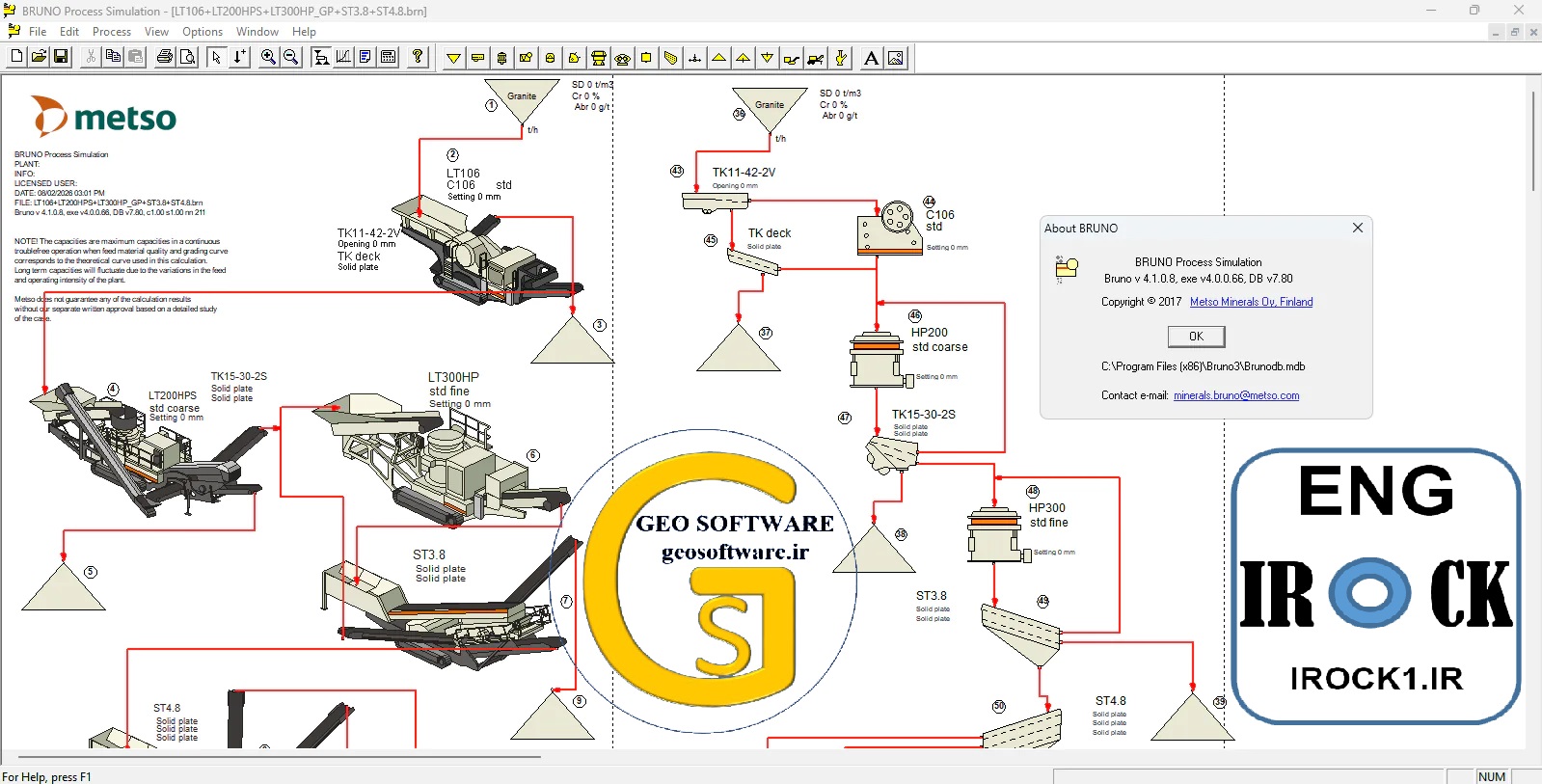Save the process with the floppy disk icon

point(61,57)
